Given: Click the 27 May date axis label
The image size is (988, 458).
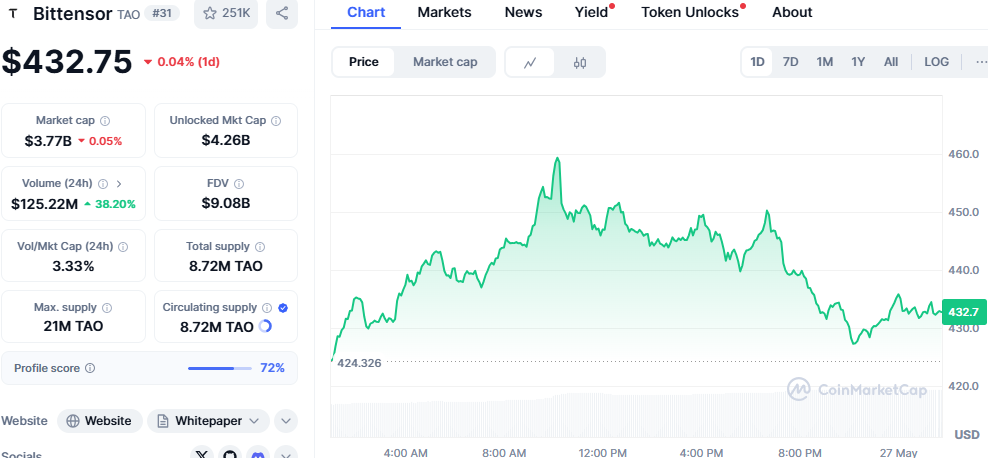Looking at the screenshot, I should click(x=898, y=452).
